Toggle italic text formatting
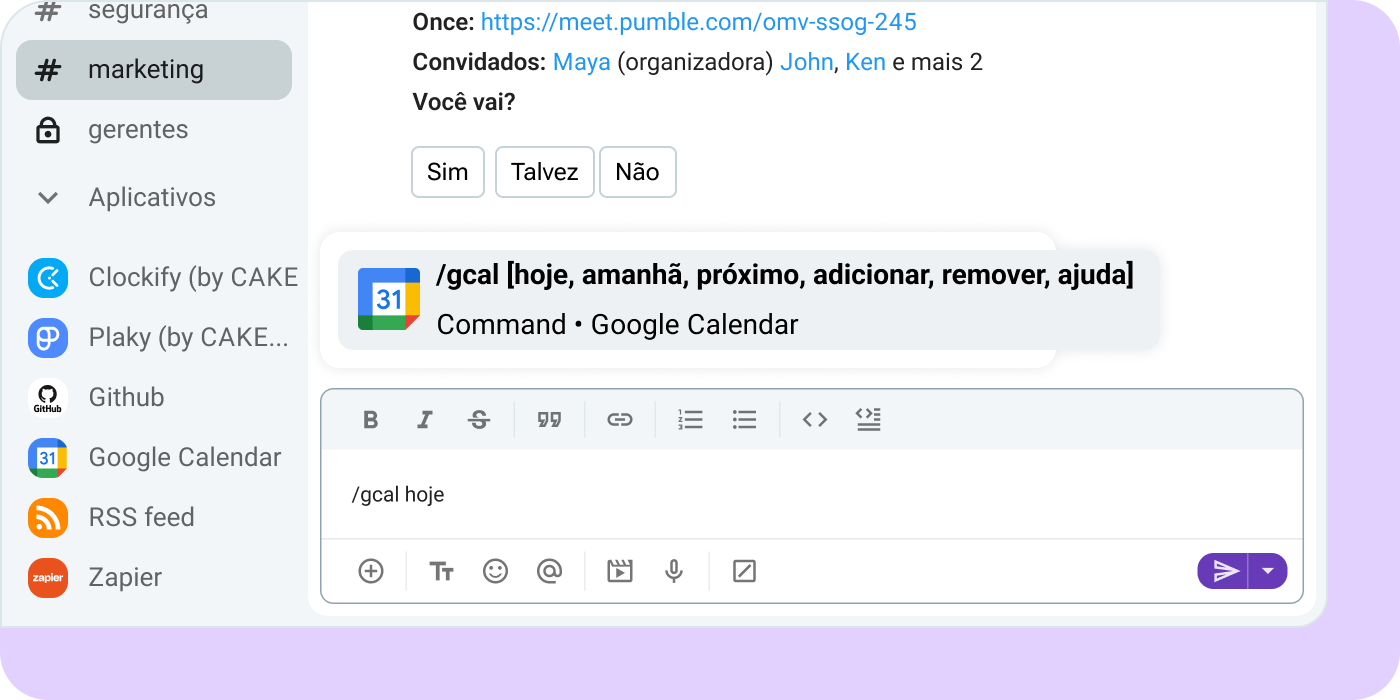The width and height of the screenshot is (1400, 700). (x=424, y=420)
